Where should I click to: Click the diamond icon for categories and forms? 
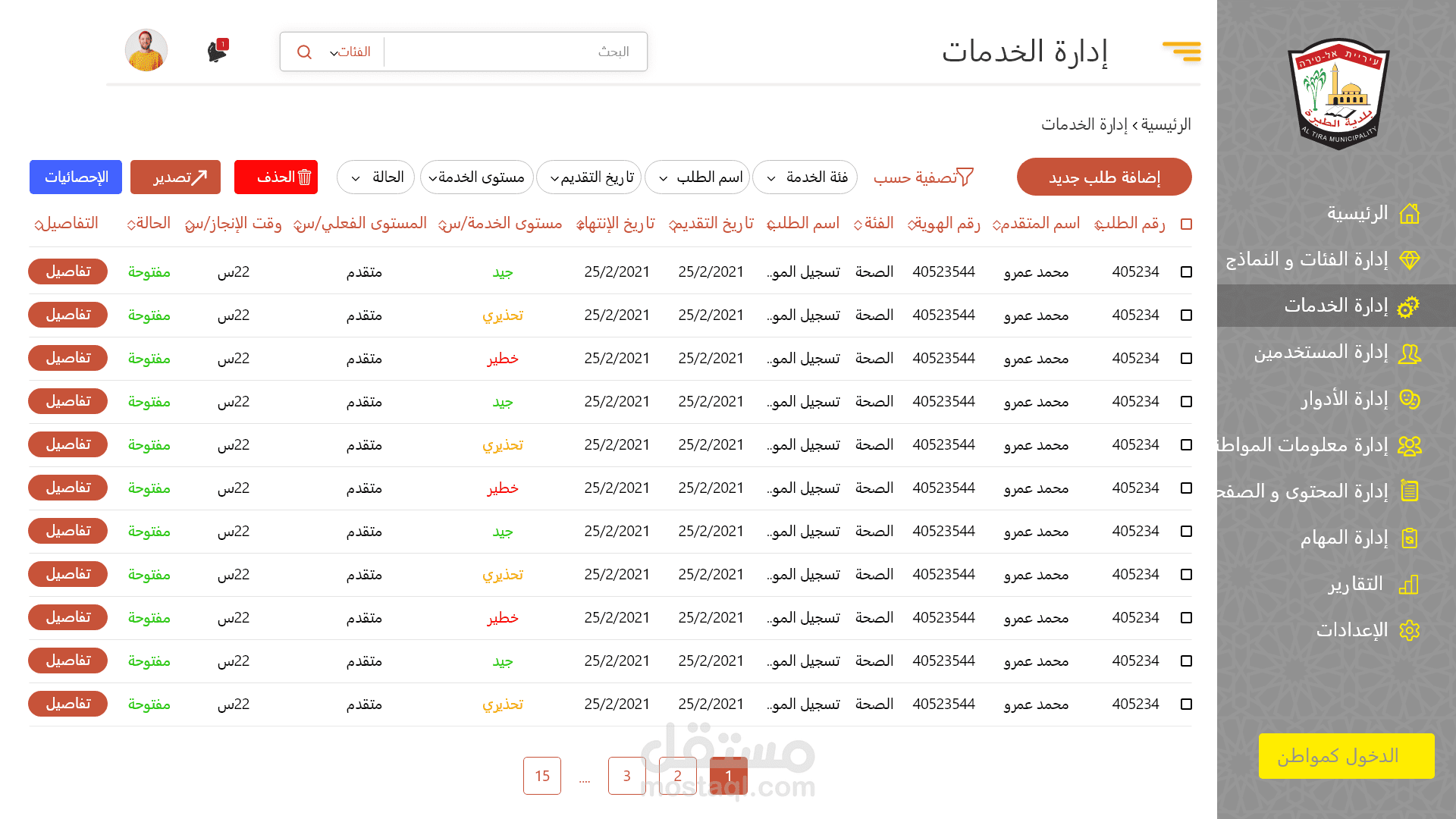[1409, 260]
